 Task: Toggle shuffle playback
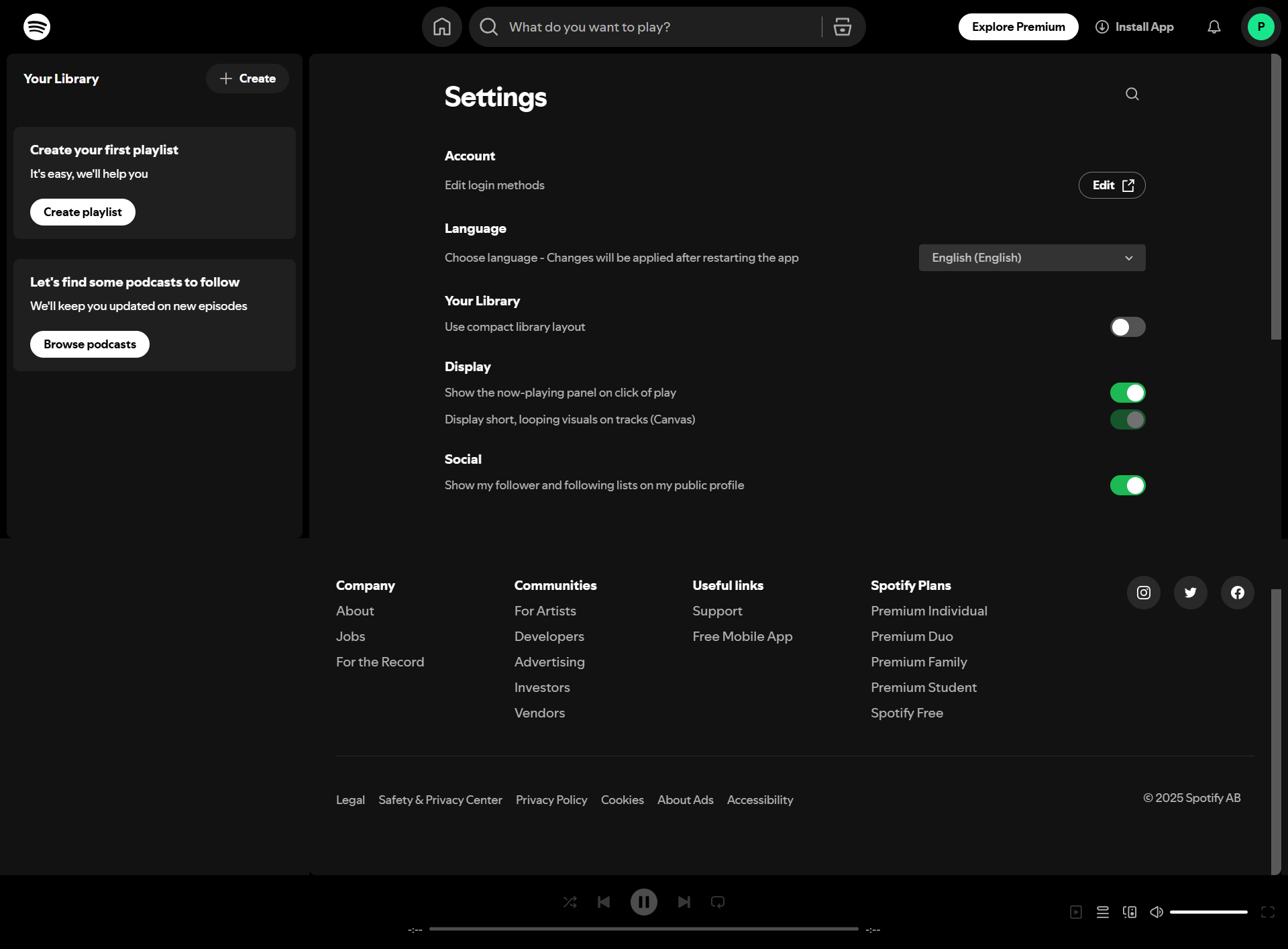(570, 902)
